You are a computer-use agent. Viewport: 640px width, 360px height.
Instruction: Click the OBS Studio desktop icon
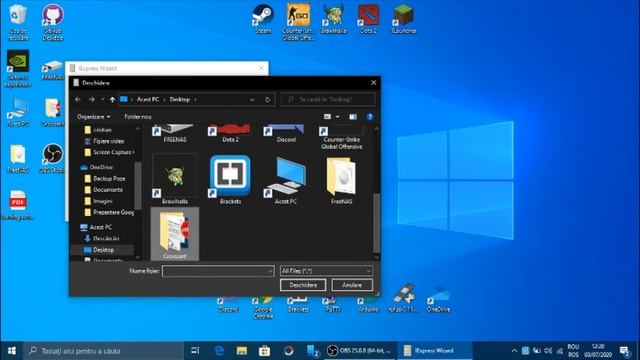point(53,158)
